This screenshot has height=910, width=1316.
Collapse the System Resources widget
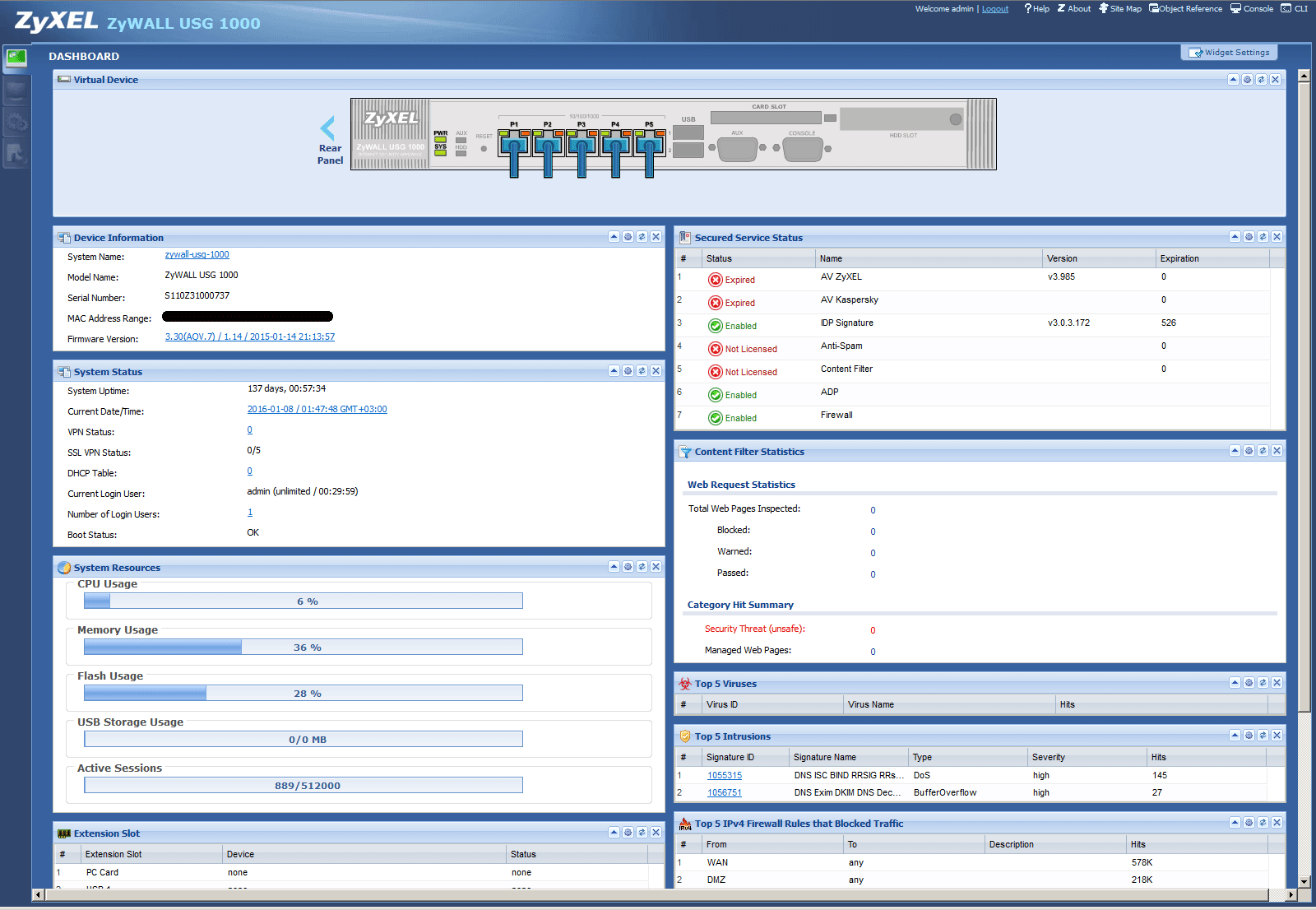(614, 567)
